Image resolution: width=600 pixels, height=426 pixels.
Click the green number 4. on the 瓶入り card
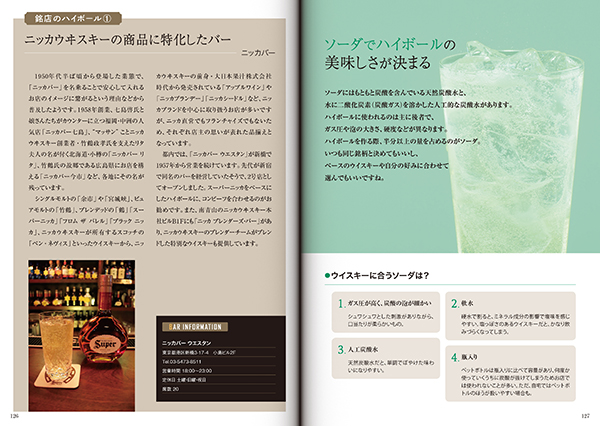455,357
